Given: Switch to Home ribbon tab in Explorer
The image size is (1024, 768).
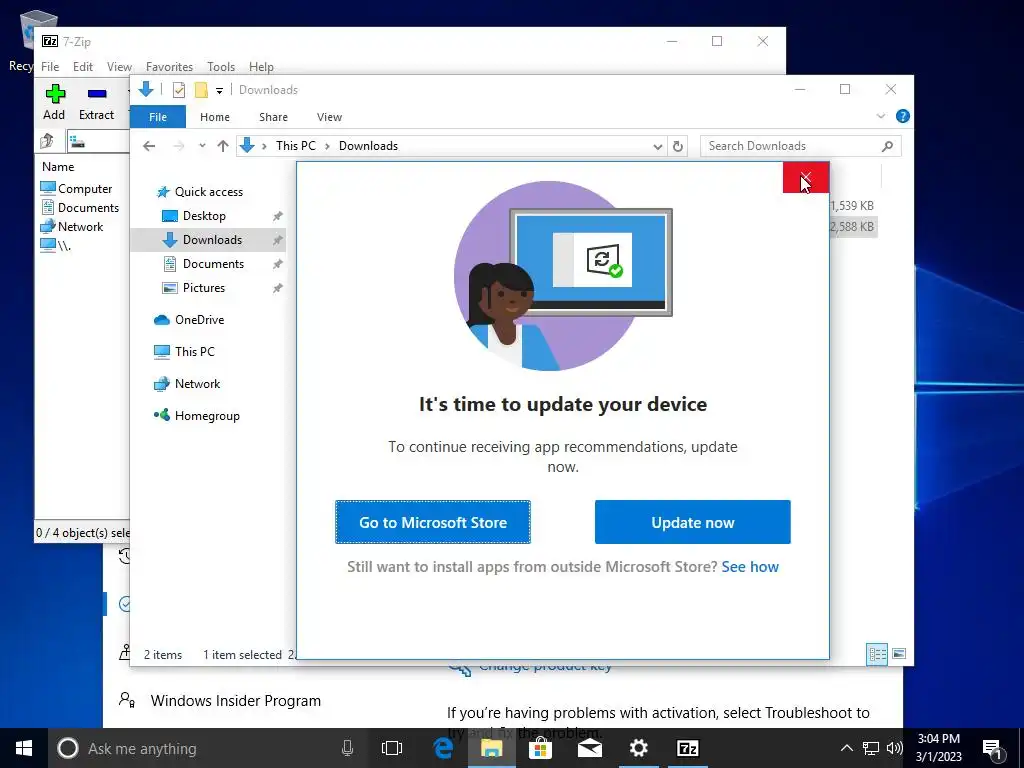Looking at the screenshot, I should coord(215,117).
